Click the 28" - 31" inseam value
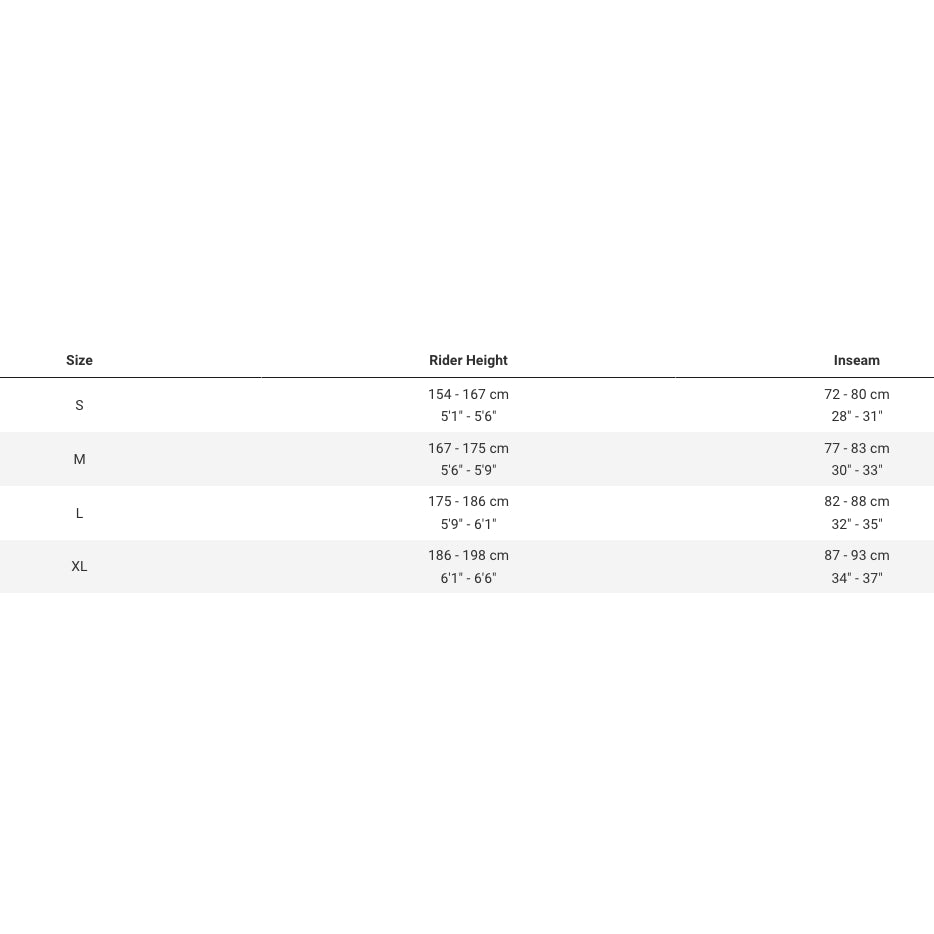This screenshot has width=934, height=934. click(856, 416)
